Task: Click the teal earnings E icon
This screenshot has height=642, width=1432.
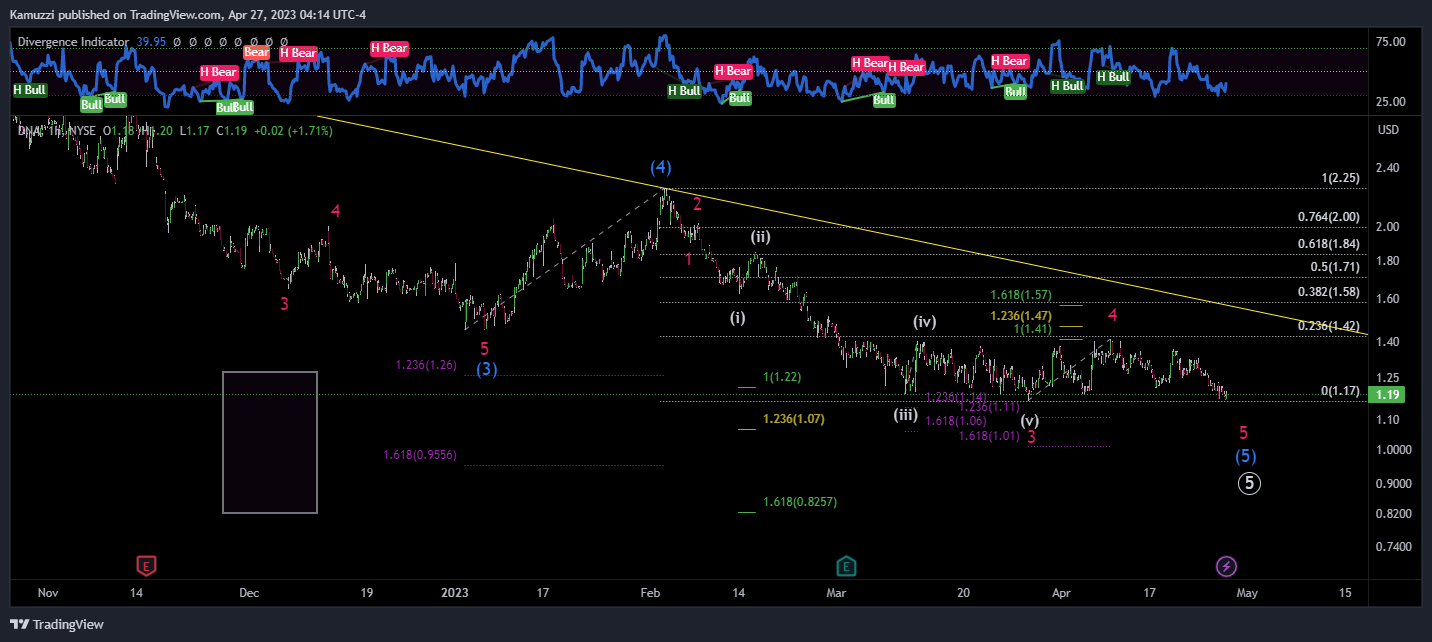Action: [847, 567]
